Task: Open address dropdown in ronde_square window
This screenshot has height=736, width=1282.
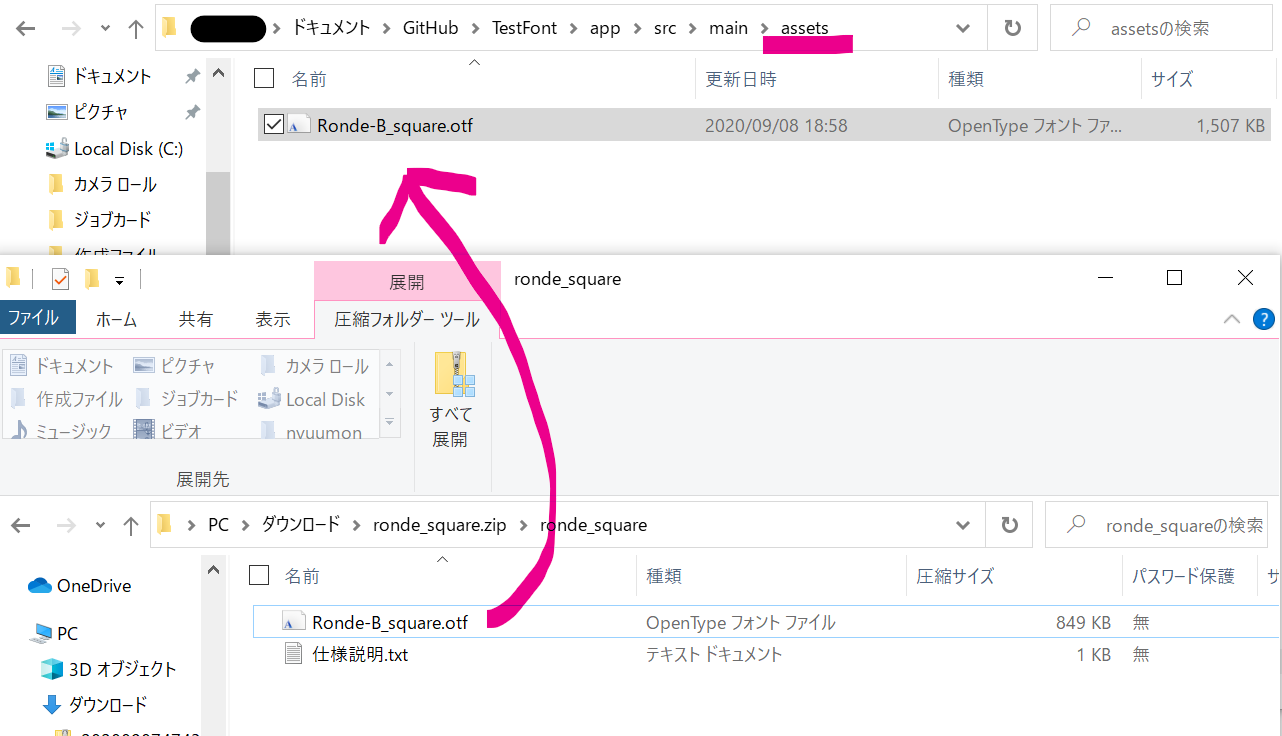Action: coord(962,525)
